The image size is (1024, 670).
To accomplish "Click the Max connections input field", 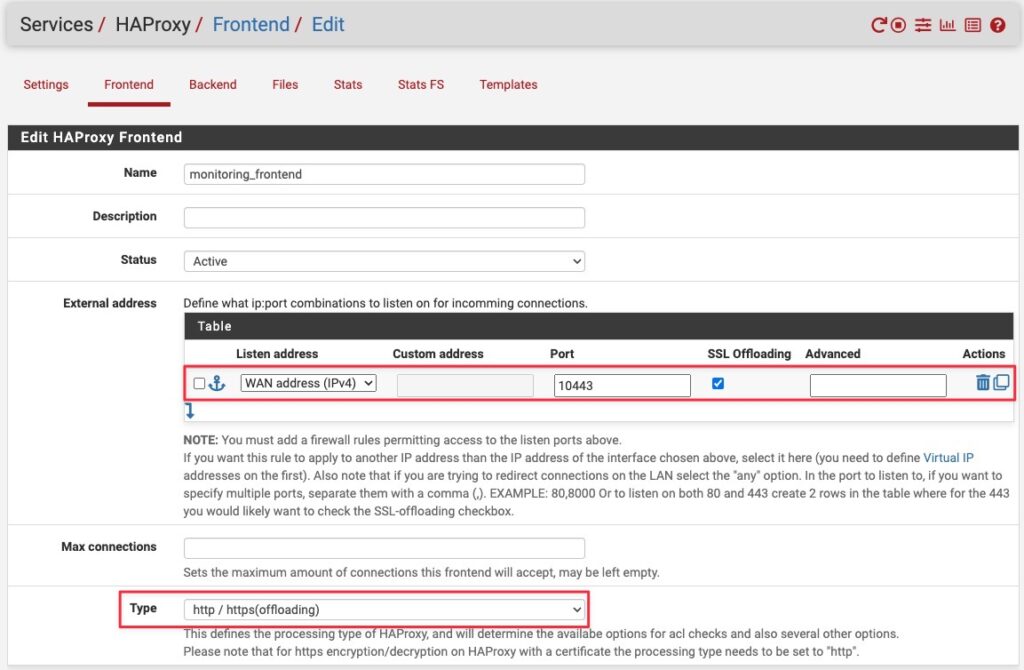I will pos(384,548).
